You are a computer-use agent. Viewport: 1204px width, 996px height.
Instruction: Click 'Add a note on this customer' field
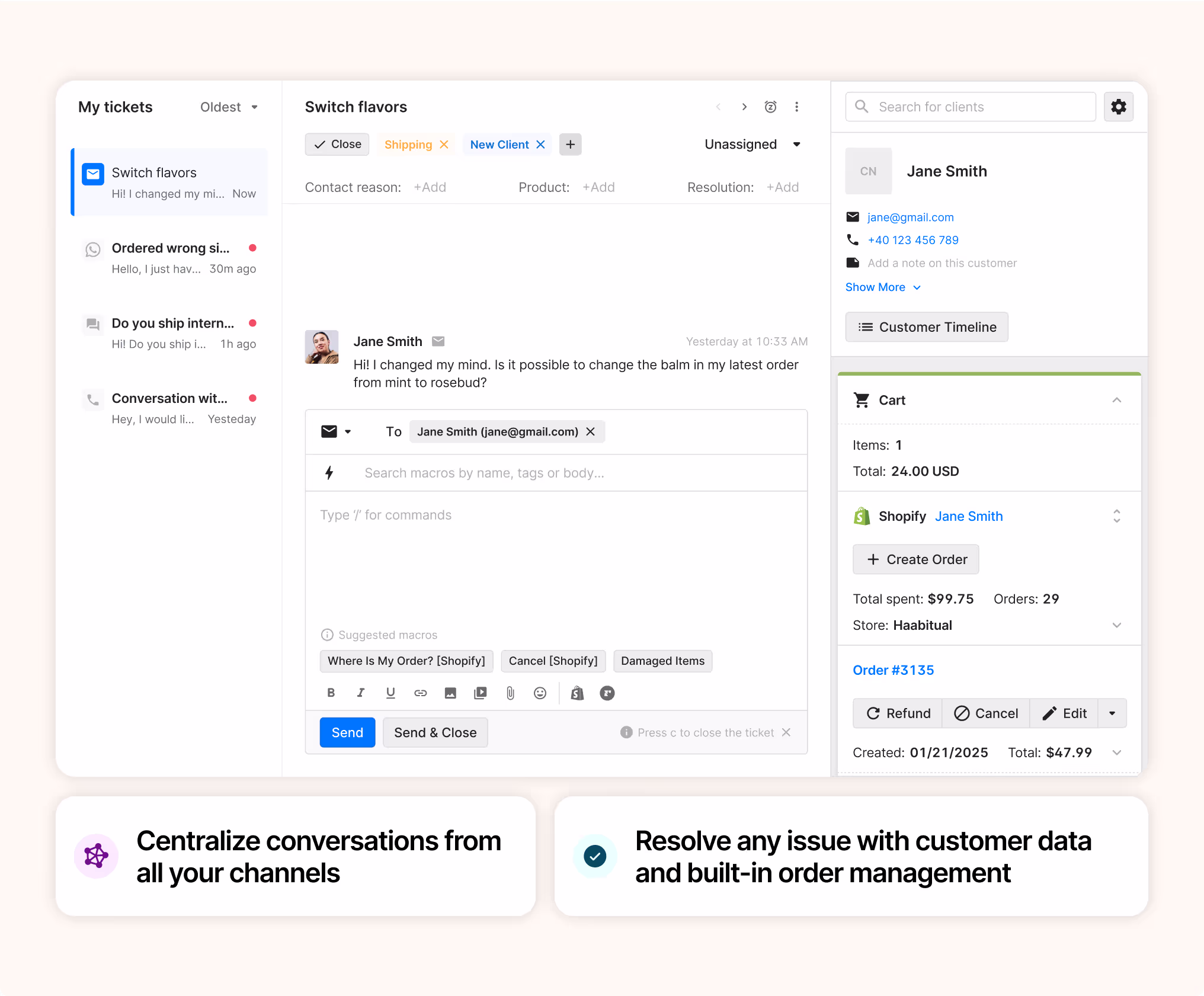[942, 263]
